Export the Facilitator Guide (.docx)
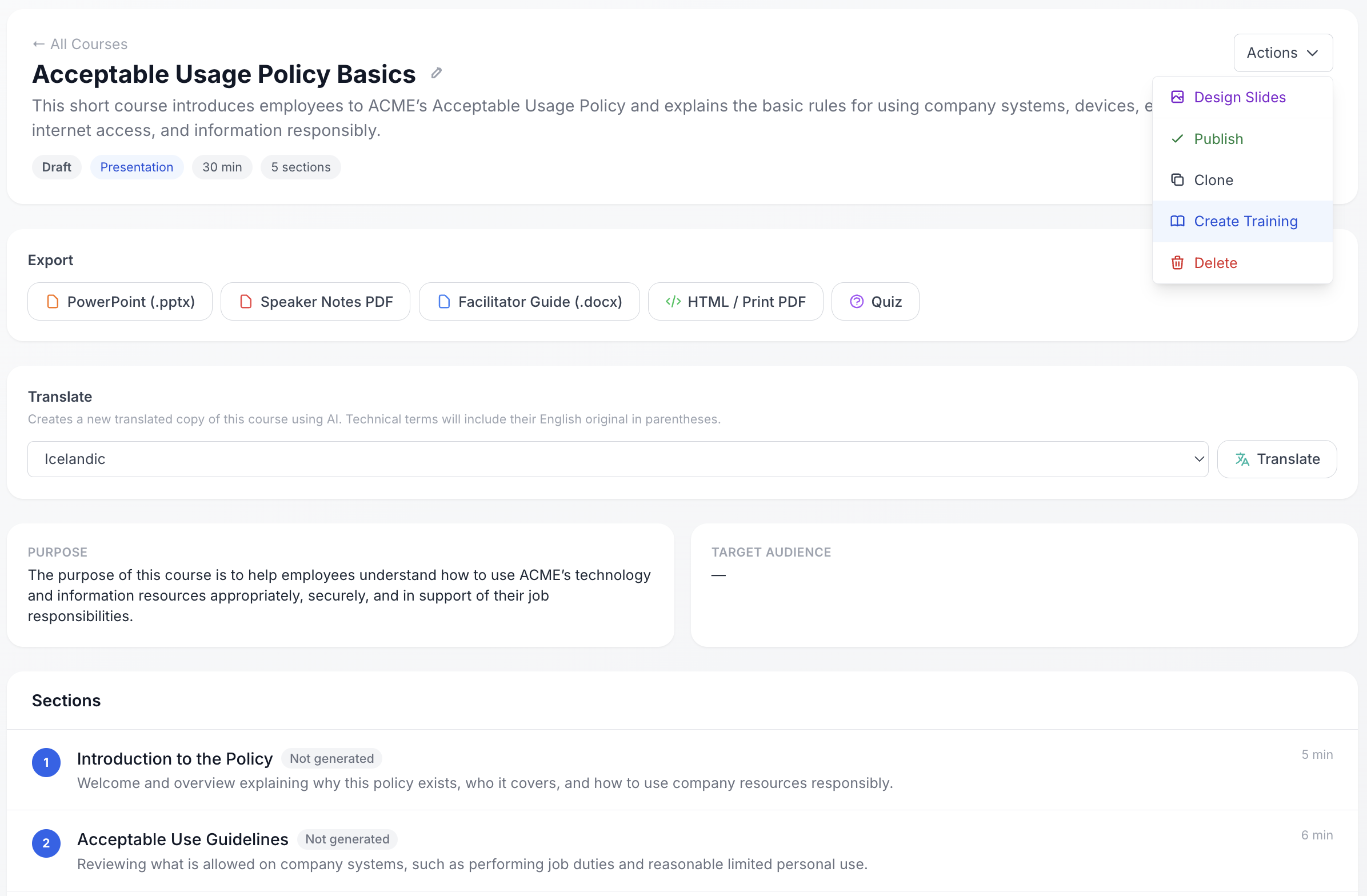 [529, 302]
